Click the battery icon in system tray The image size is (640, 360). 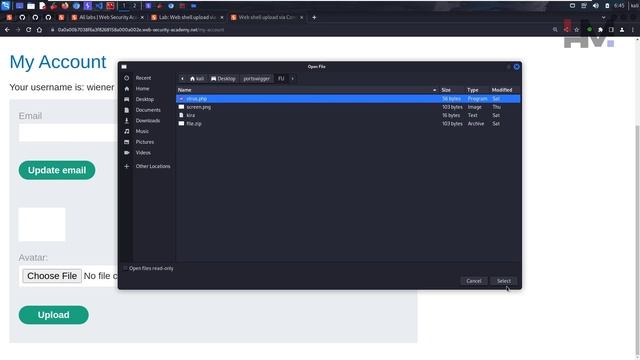pos(607,6)
